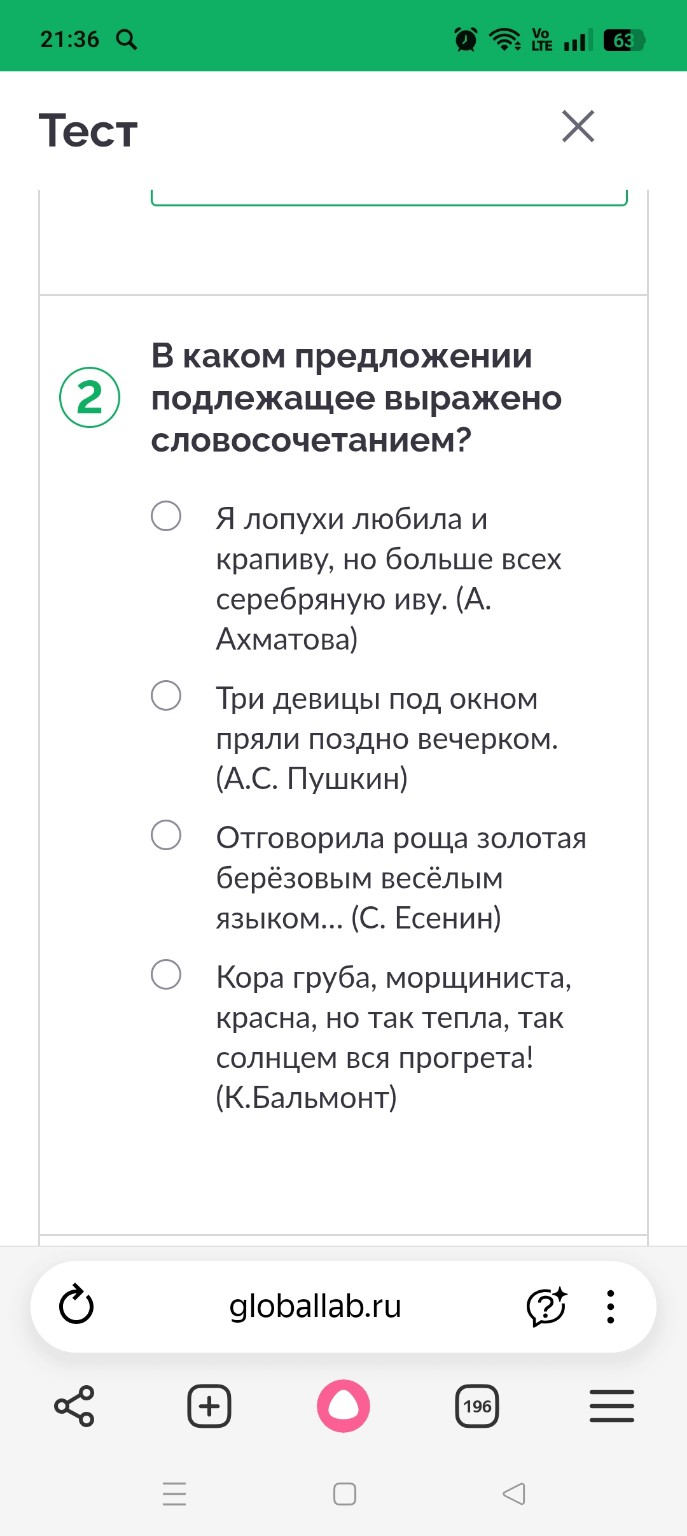The height and width of the screenshot is (1536, 687).
Task: Open the three-dot browser menu
Action: (x=610, y=1306)
